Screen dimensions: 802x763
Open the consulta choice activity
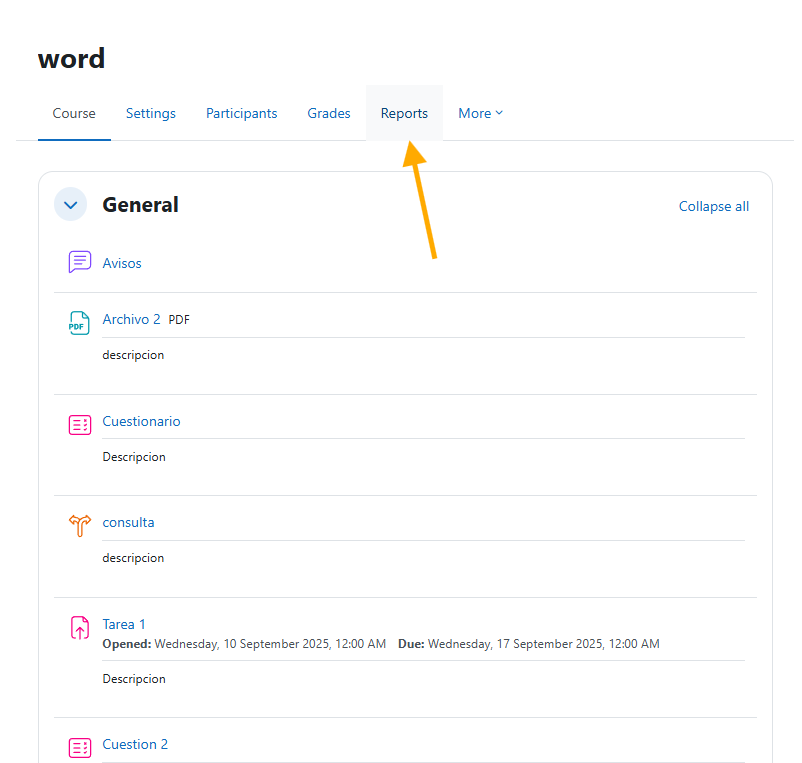pos(128,522)
